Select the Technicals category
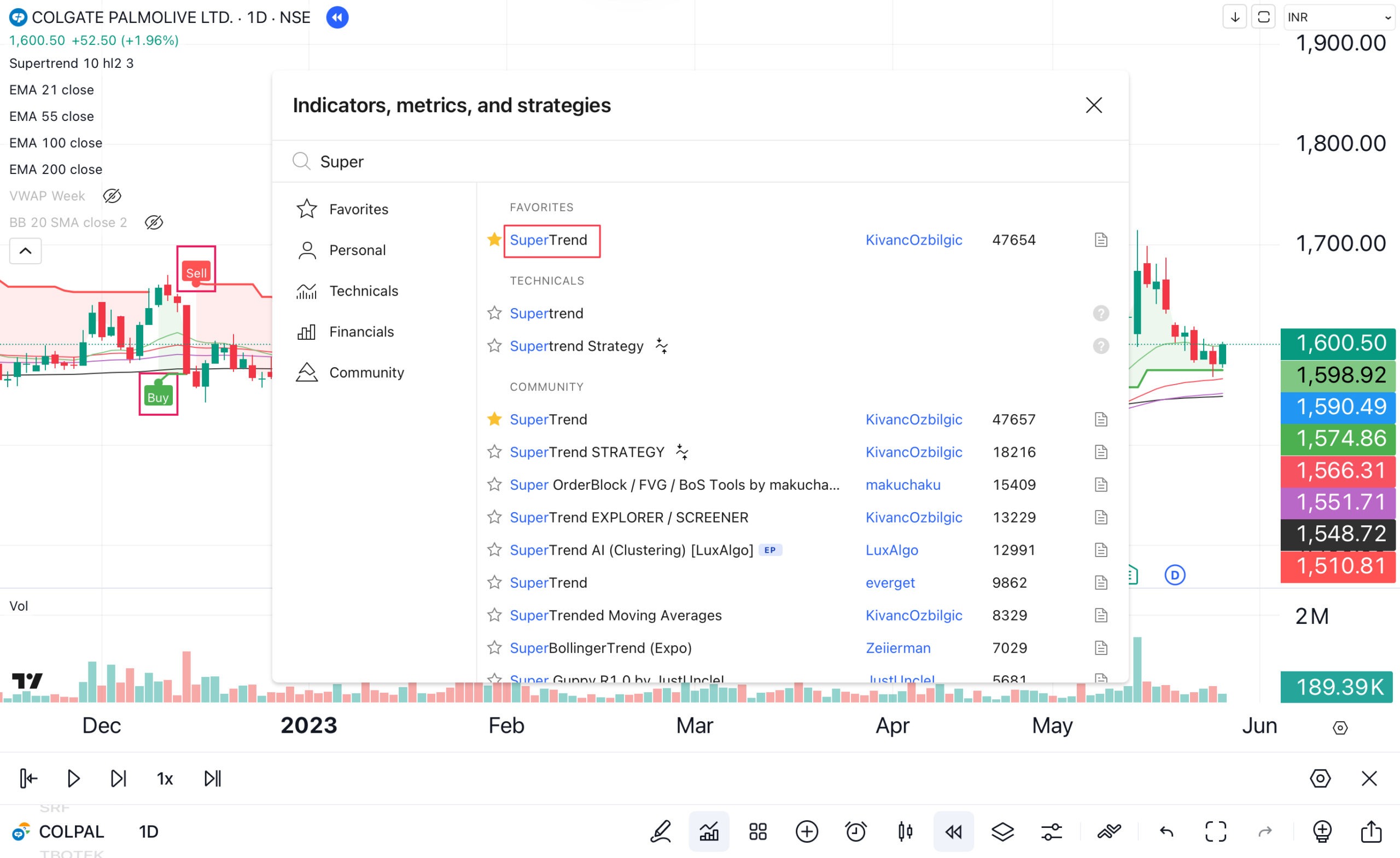Viewport: 1400px width, 858px height. click(x=363, y=291)
